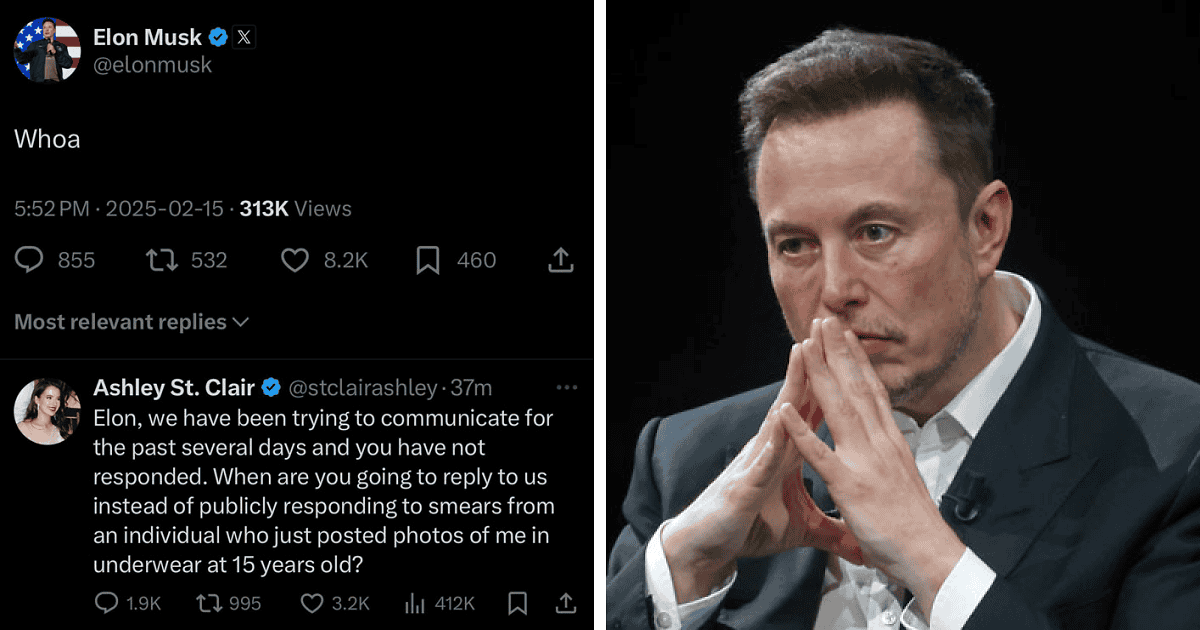Bookmark the main post
This screenshot has width=1200, height=630.
click(x=428, y=260)
